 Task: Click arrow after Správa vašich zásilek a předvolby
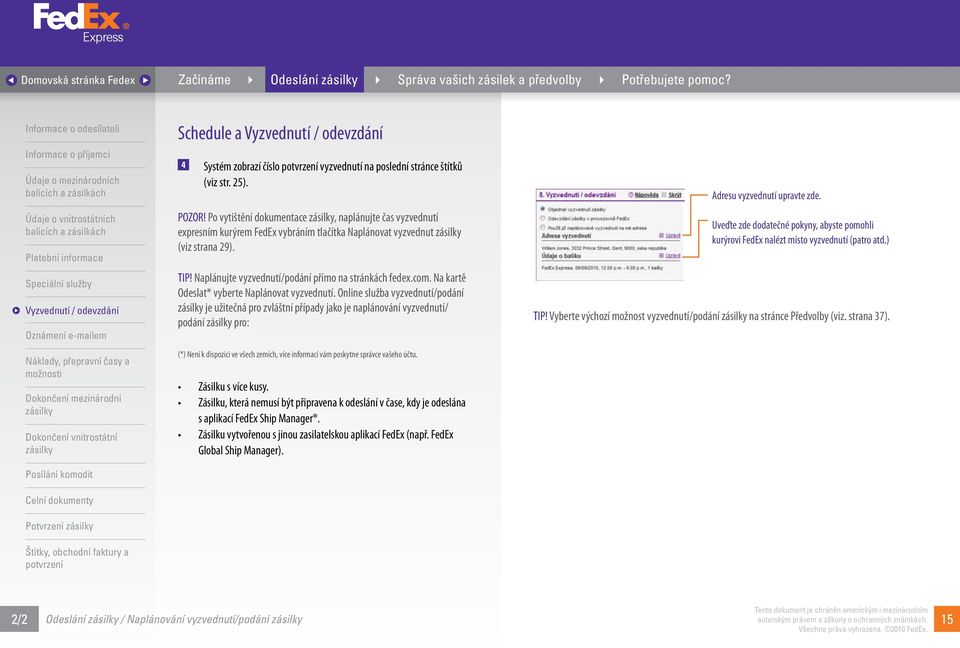point(602,80)
